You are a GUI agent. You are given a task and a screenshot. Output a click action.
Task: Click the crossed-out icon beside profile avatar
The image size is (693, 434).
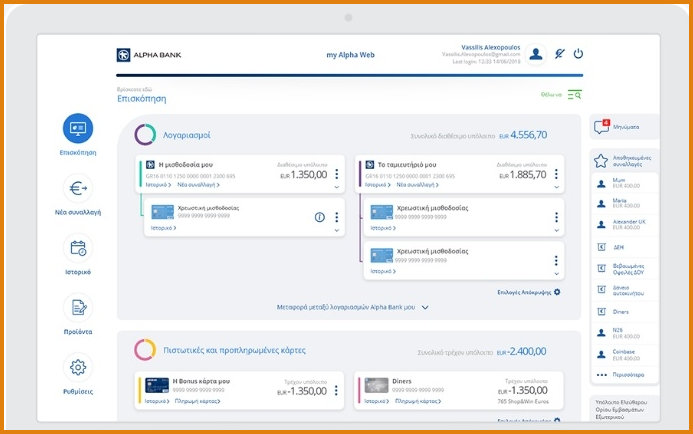tap(560, 54)
